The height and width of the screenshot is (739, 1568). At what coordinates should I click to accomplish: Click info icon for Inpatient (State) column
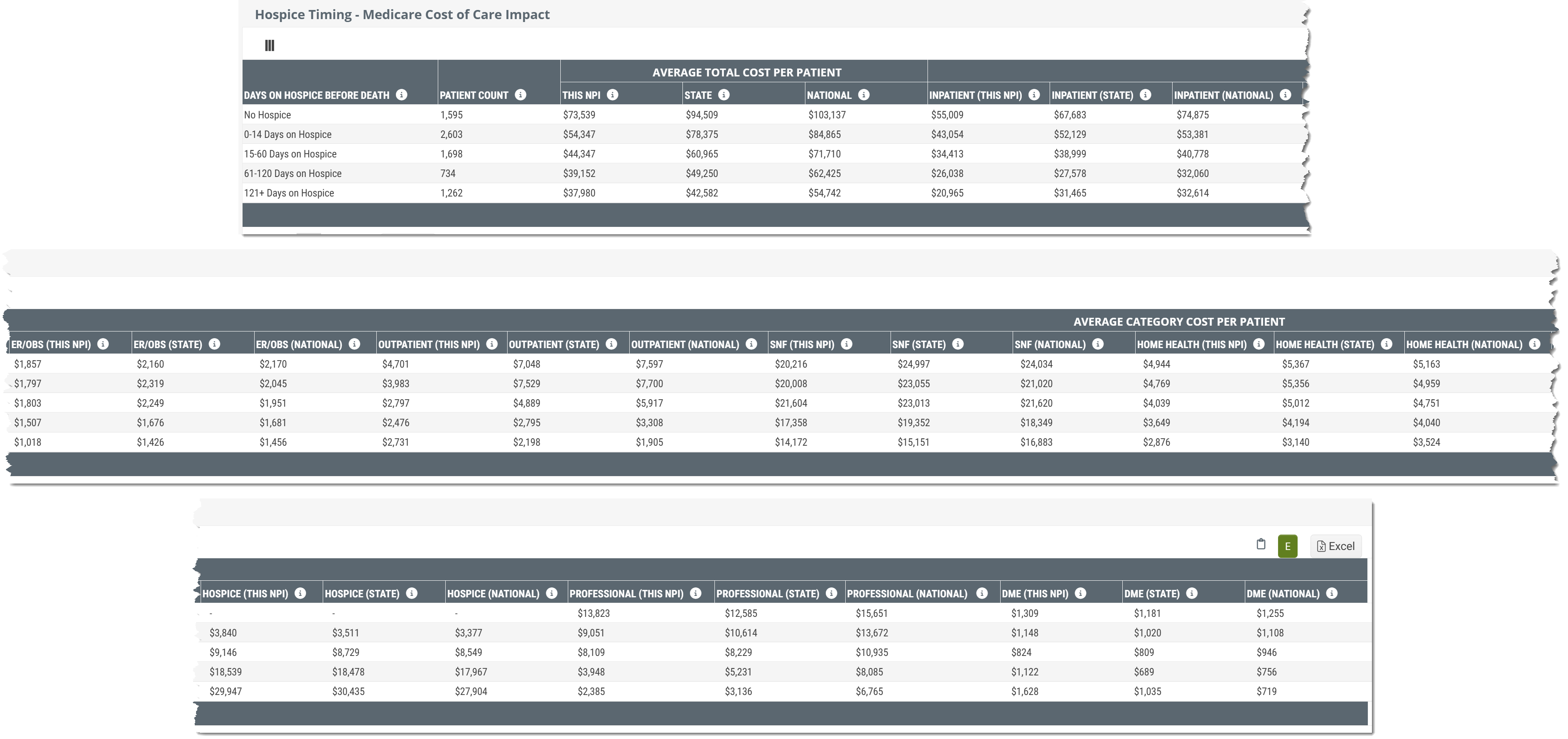tap(1146, 95)
